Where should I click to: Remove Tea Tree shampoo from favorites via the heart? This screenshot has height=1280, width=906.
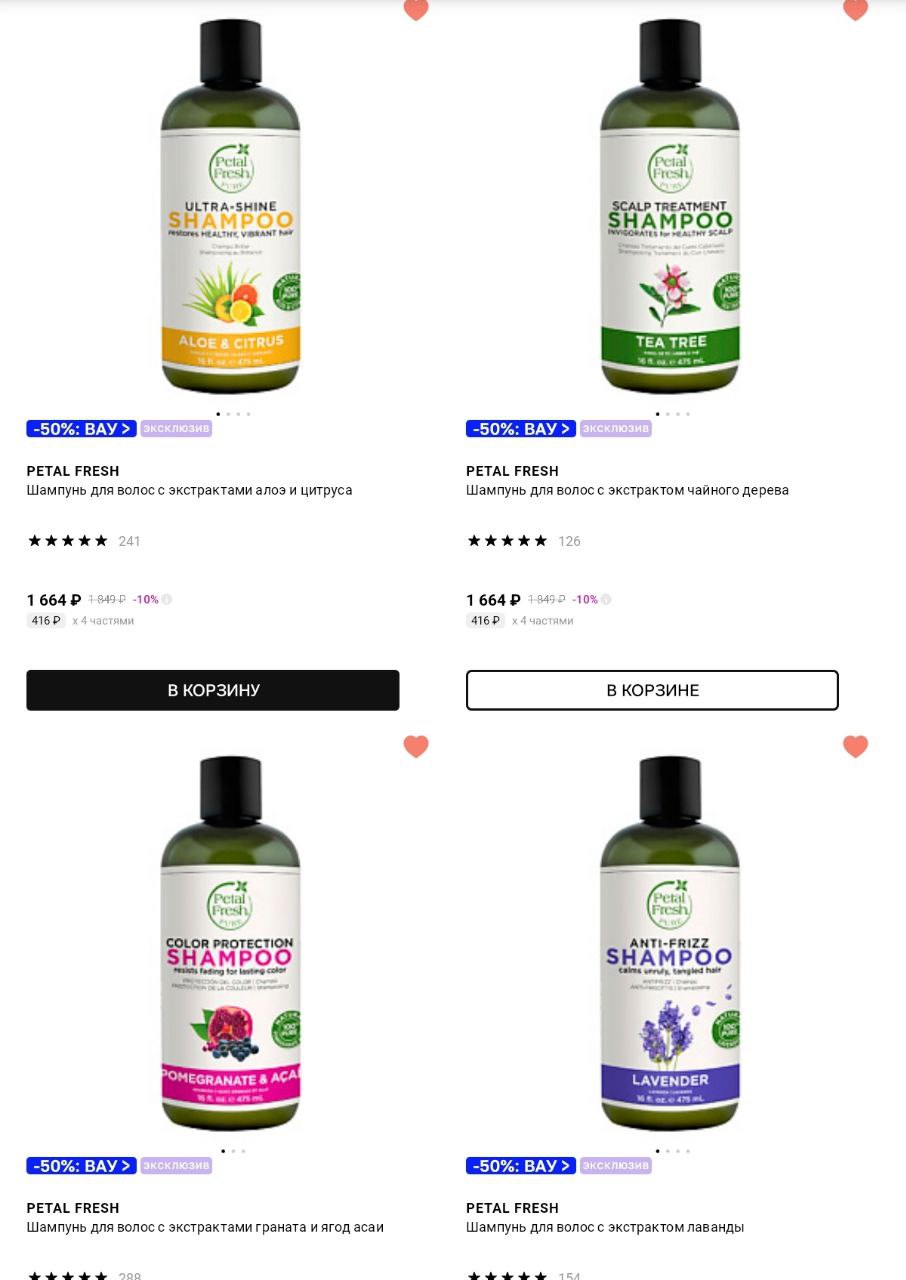coord(855,9)
